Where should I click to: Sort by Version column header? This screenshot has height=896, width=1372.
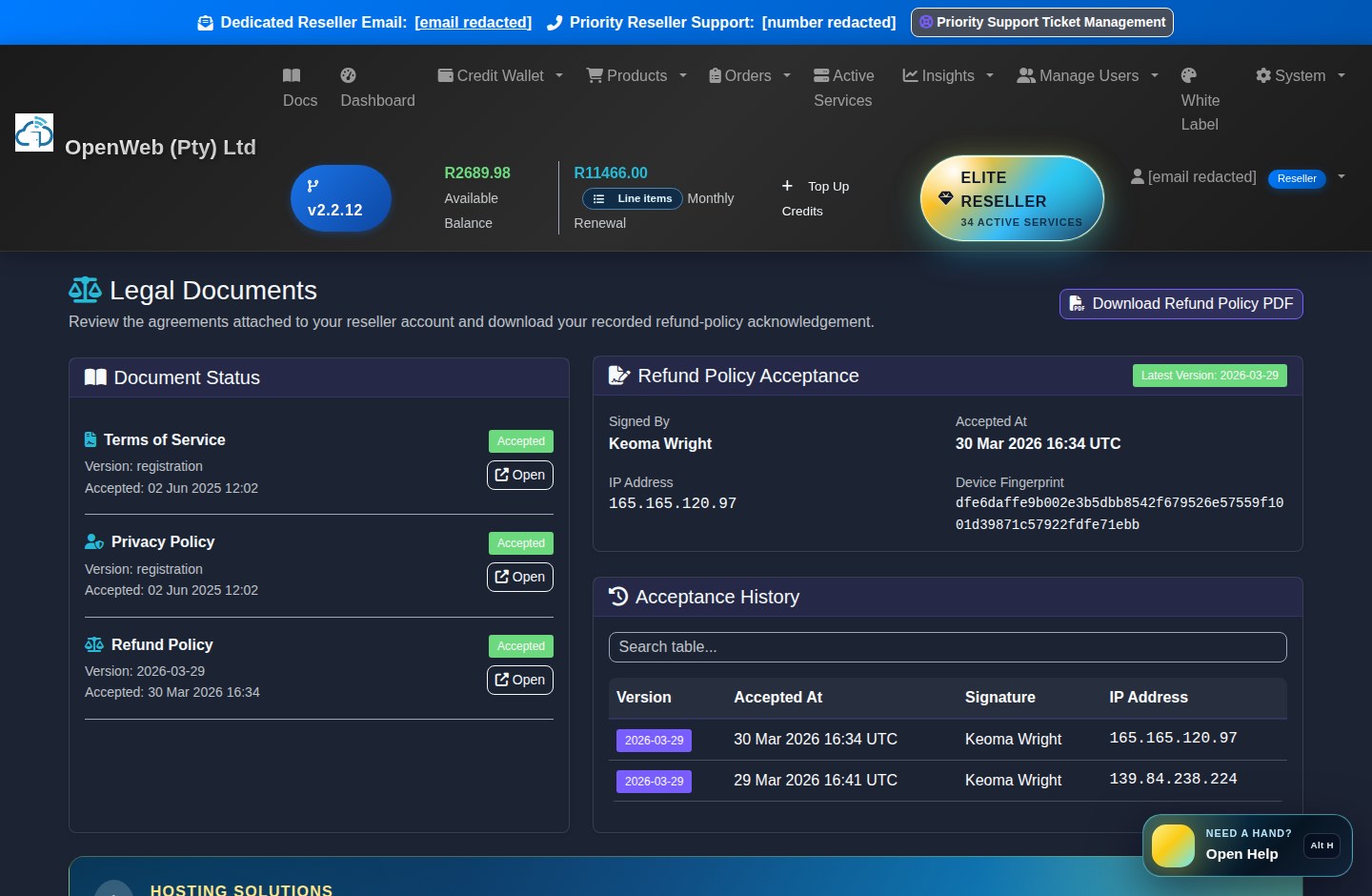(644, 698)
